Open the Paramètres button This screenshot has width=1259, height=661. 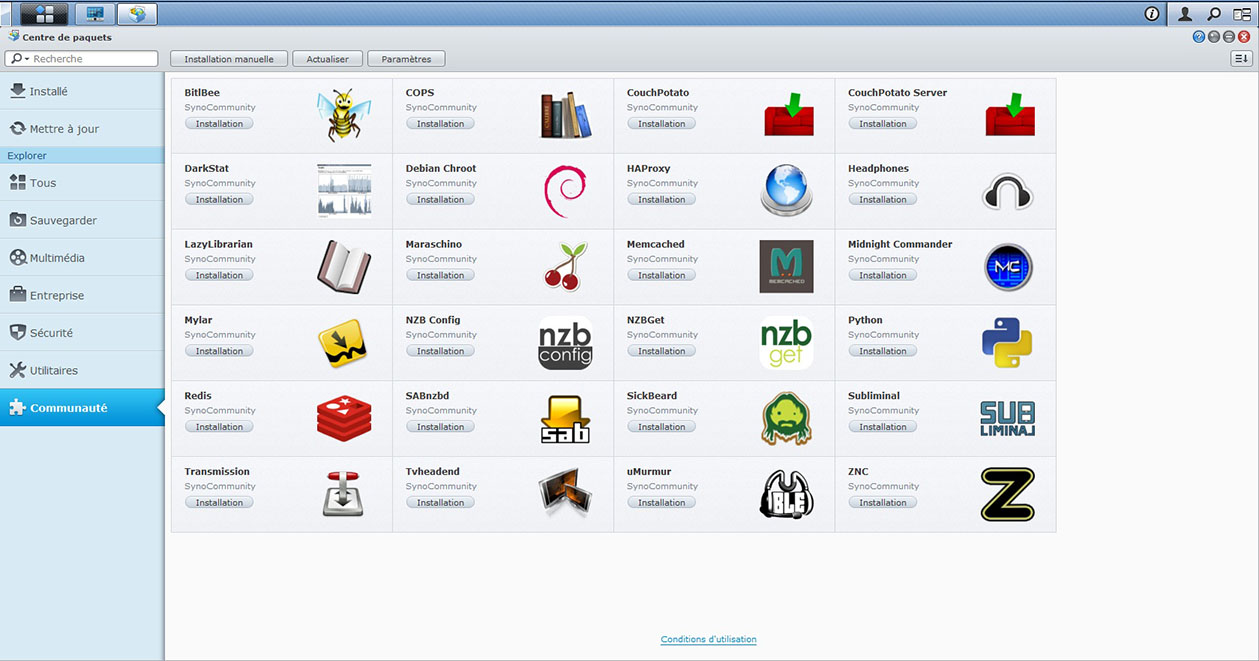coord(406,59)
